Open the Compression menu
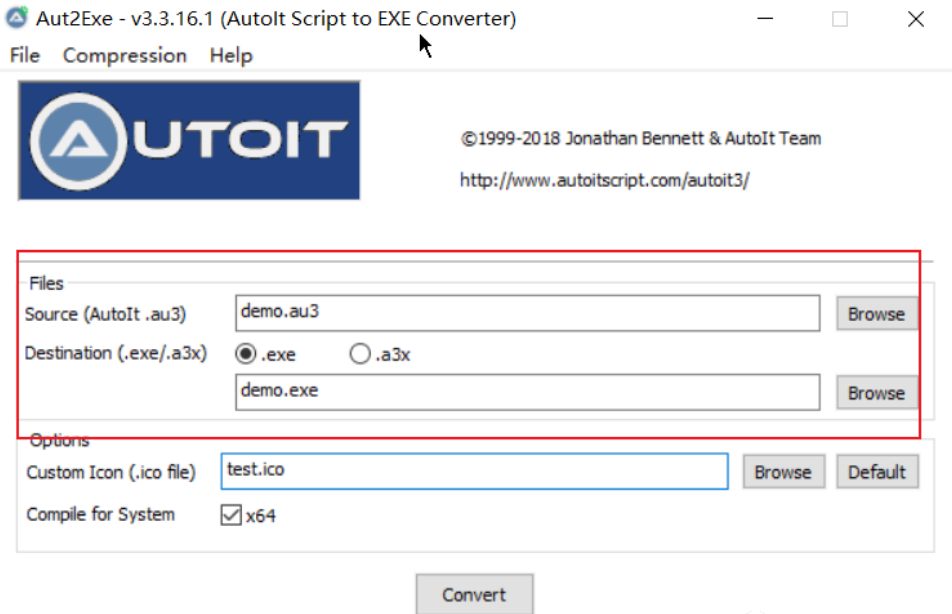Viewport: 952px width, 614px height. click(124, 55)
